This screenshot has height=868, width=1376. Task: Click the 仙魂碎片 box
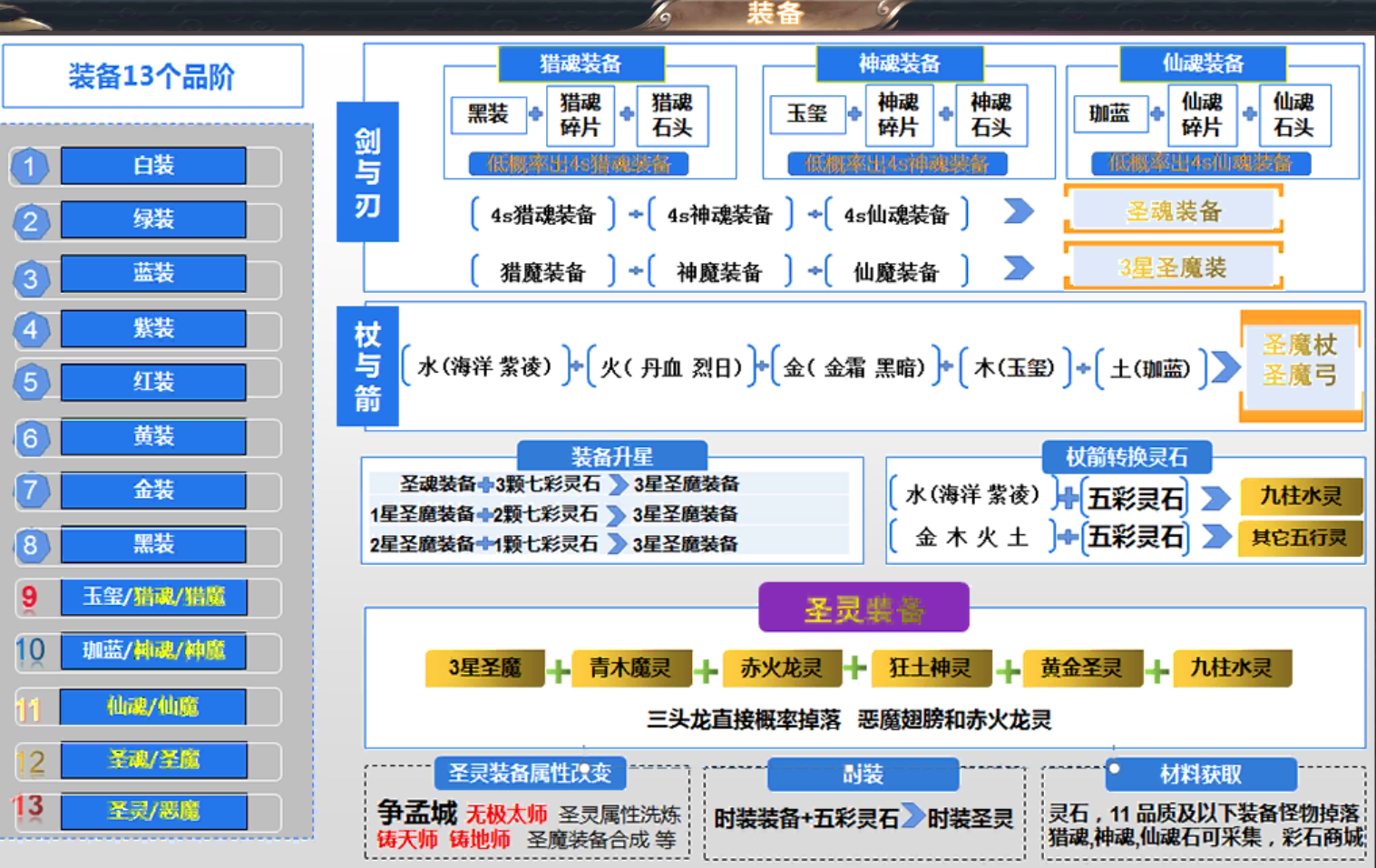(x=1202, y=115)
